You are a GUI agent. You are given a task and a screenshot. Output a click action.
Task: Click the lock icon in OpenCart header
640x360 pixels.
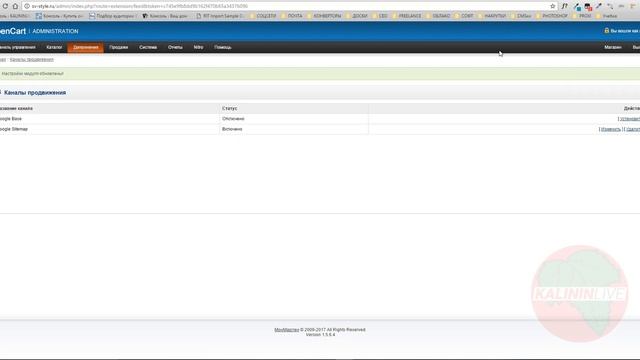coord(607,31)
